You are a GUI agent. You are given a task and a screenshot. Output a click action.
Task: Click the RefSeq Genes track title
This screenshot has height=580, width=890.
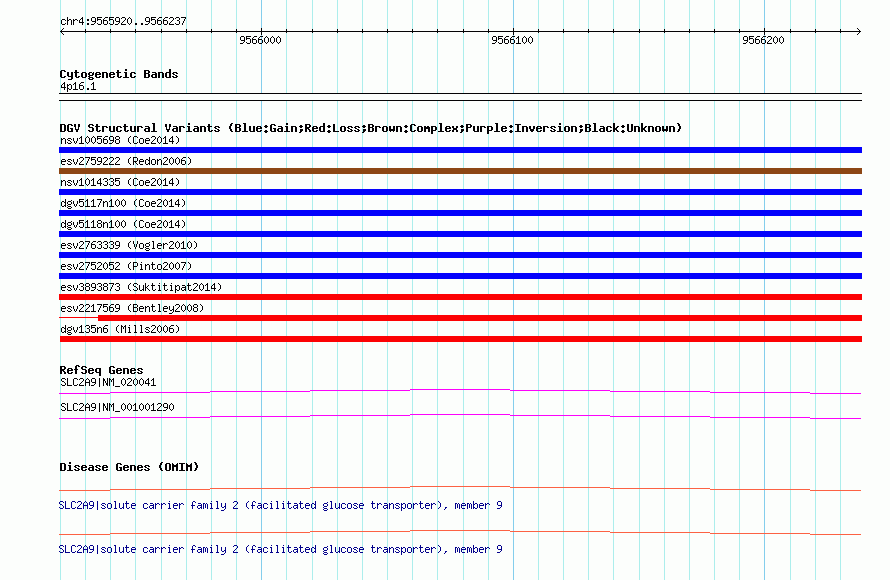coord(101,370)
